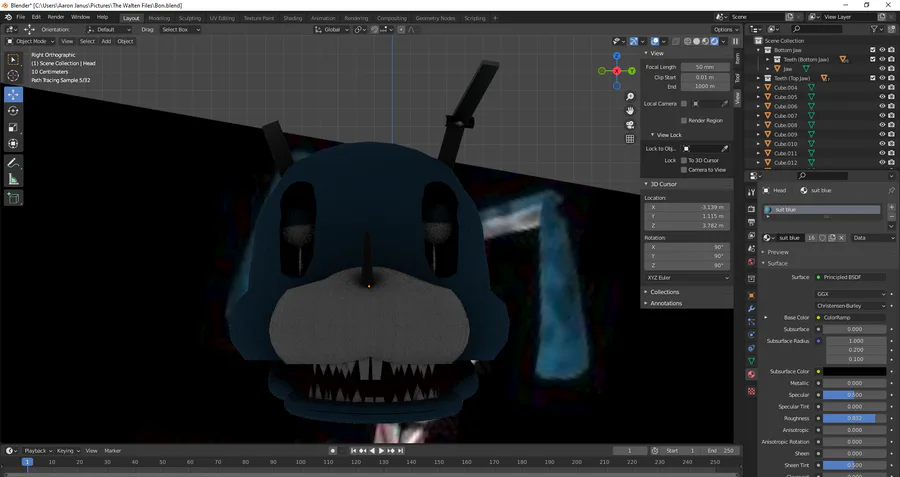Click the Playback button in timeline
The image size is (900, 477).
[x=38, y=451]
